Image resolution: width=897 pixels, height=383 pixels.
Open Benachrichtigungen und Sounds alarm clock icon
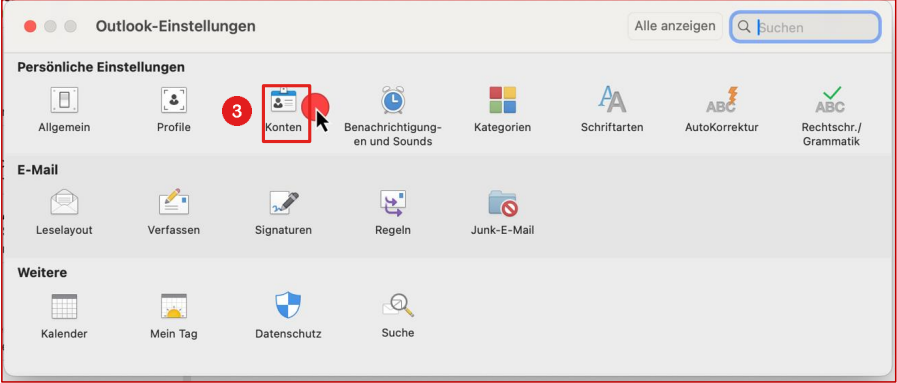click(x=393, y=101)
